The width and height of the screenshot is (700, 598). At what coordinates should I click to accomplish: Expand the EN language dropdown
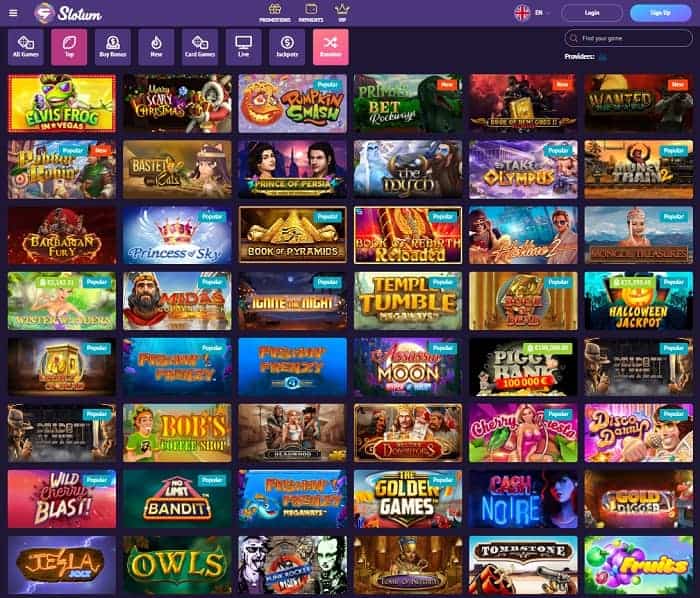pos(531,13)
